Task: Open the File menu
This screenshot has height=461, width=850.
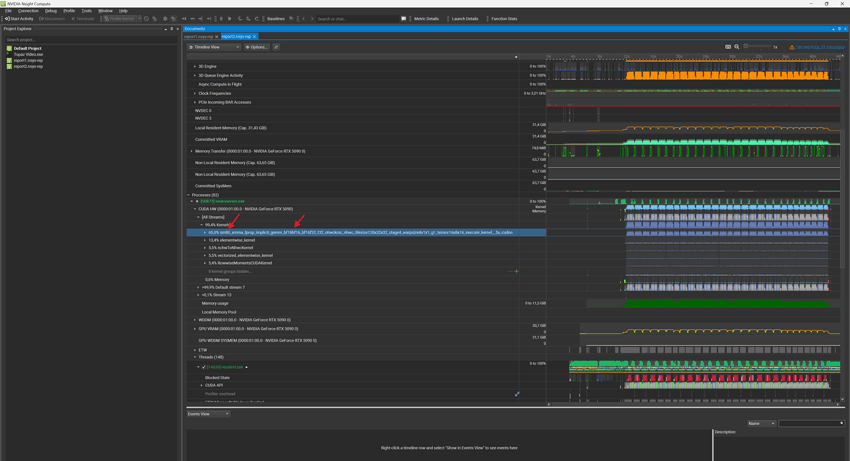Action: 8,11
